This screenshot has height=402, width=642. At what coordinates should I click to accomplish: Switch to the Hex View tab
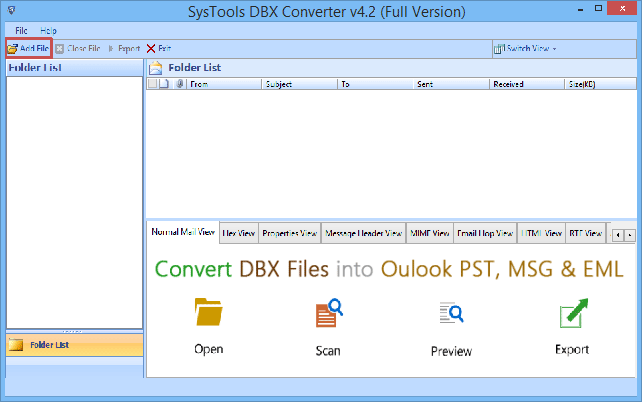(x=239, y=233)
